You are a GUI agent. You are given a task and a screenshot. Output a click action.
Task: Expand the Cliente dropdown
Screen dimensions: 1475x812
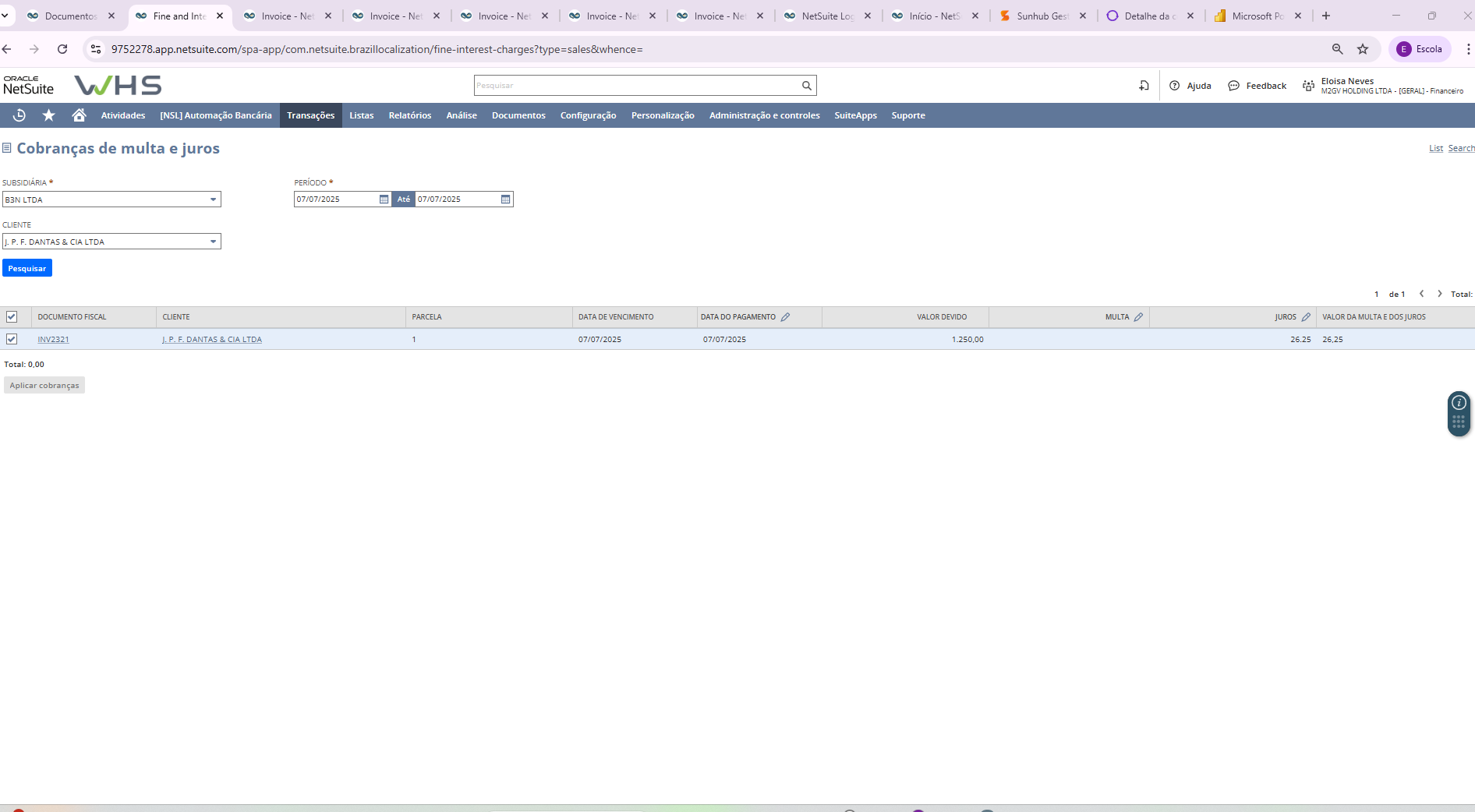pos(213,242)
